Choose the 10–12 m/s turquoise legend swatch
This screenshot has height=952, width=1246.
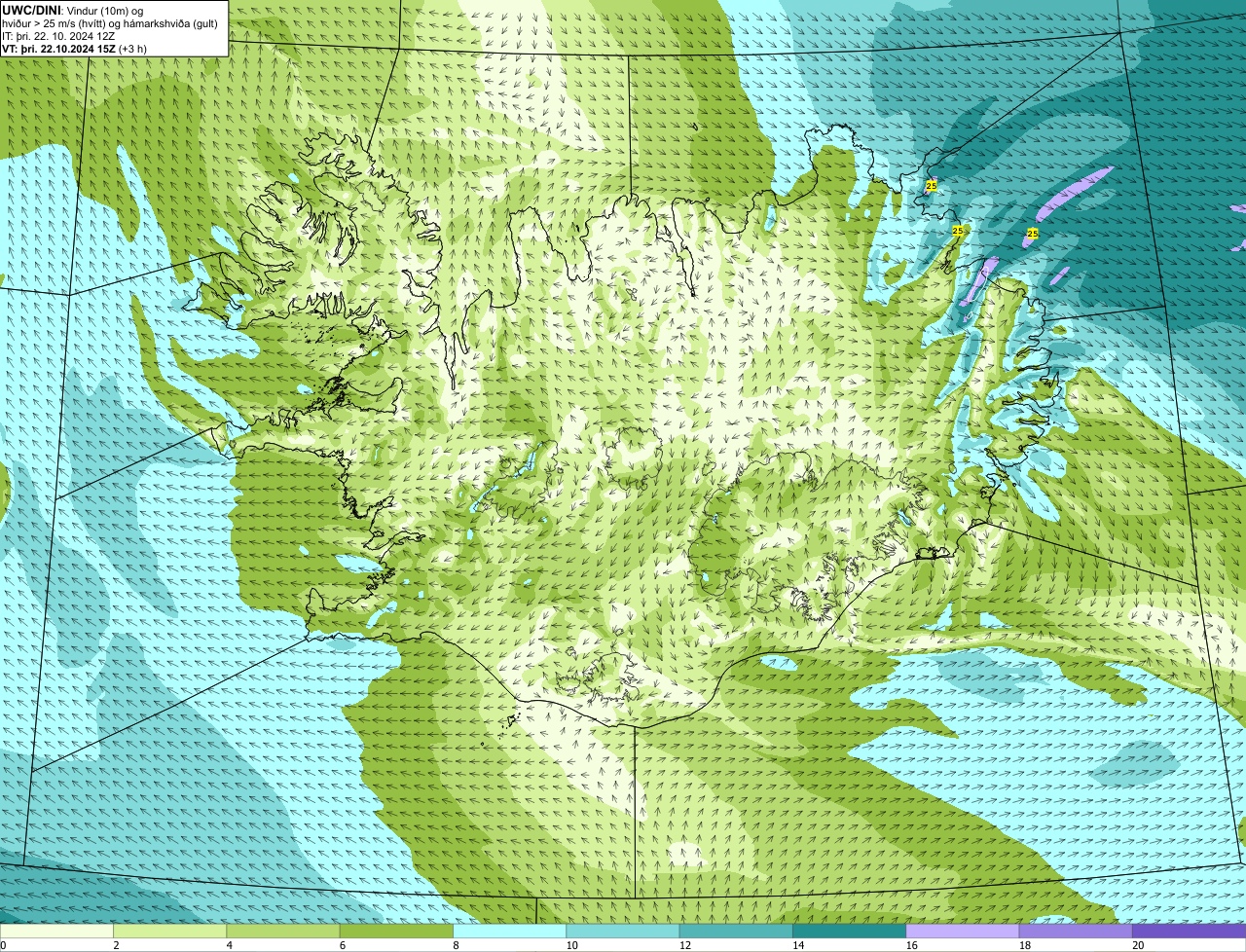[623, 931]
